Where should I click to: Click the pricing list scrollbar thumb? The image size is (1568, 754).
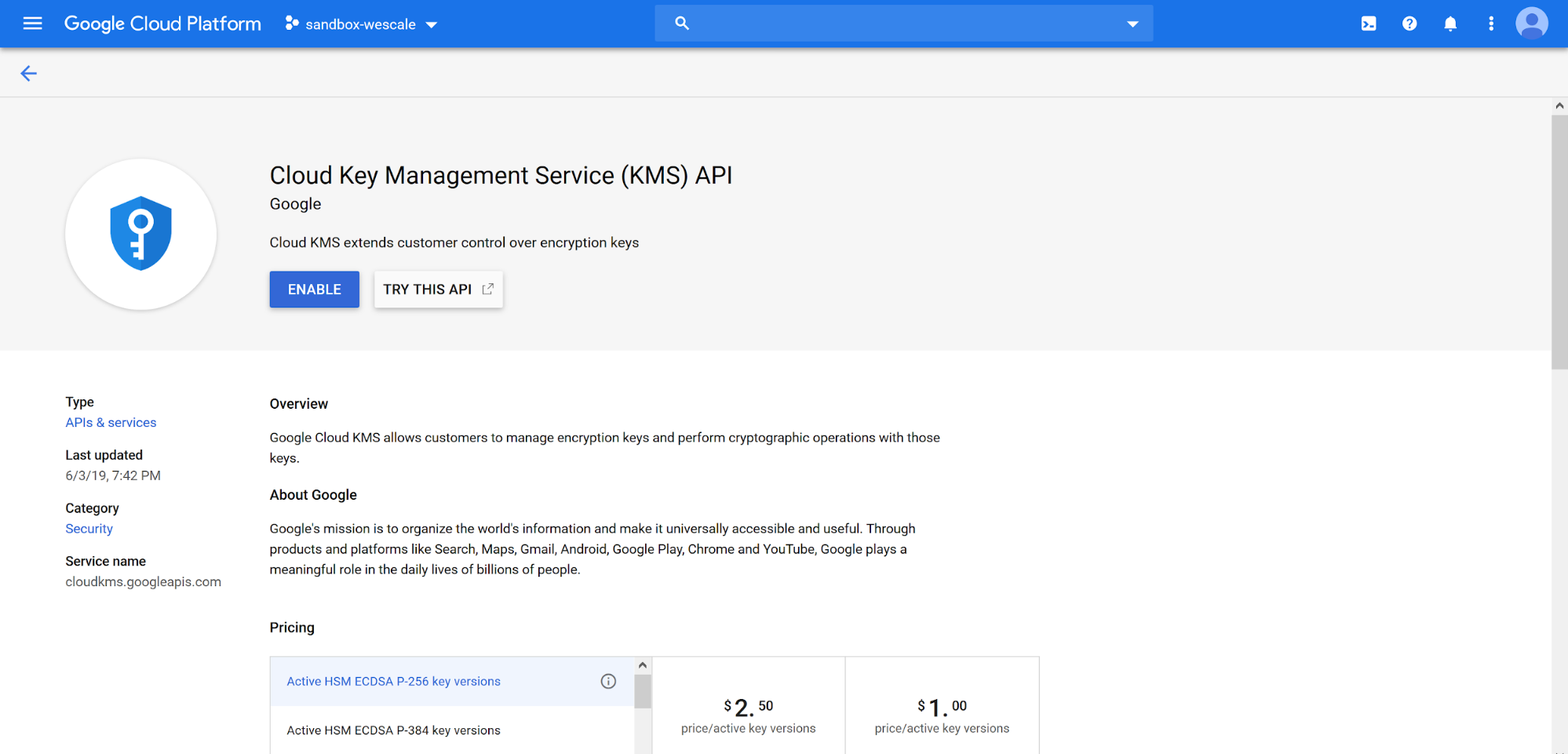[643, 691]
